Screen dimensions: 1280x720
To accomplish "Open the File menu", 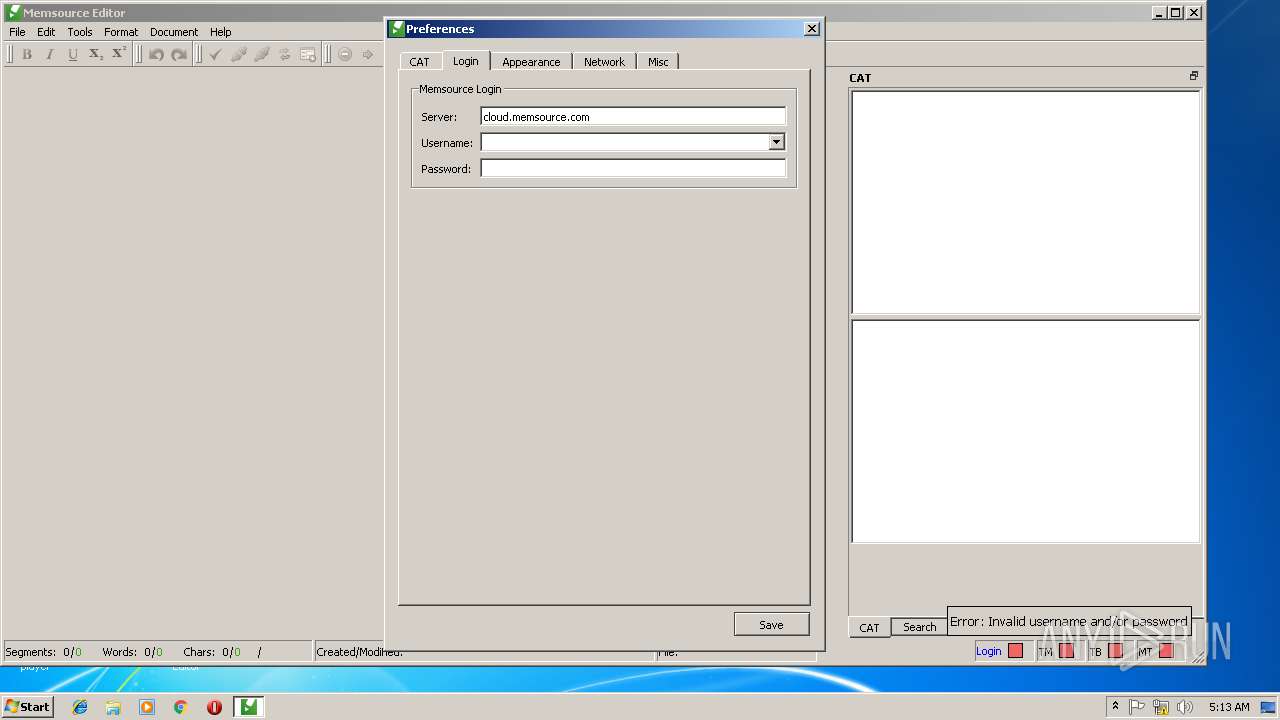I will [x=17, y=32].
